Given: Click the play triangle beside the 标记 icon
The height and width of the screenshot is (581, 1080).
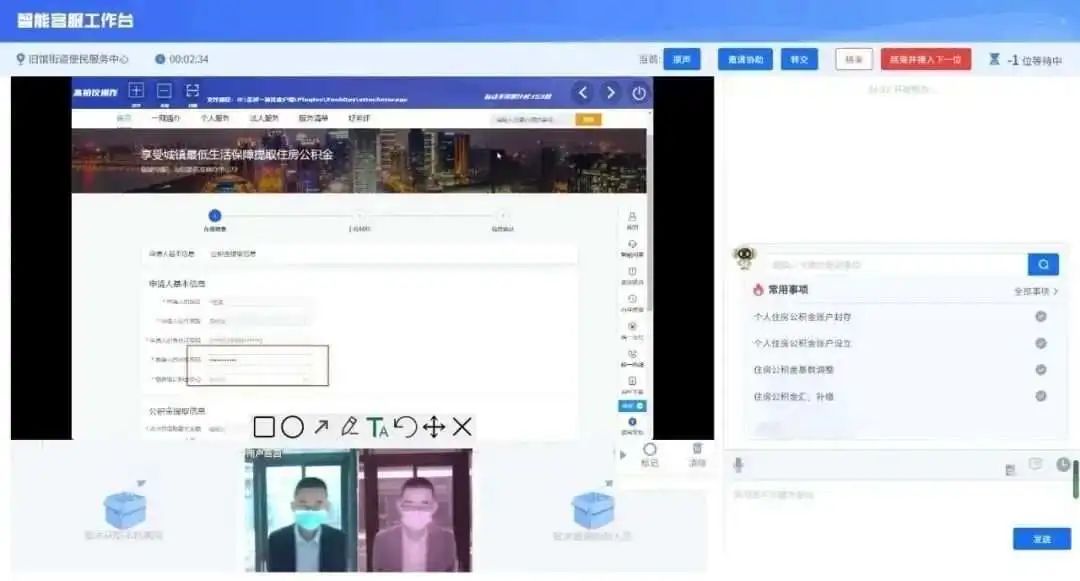Looking at the screenshot, I should point(623,455).
